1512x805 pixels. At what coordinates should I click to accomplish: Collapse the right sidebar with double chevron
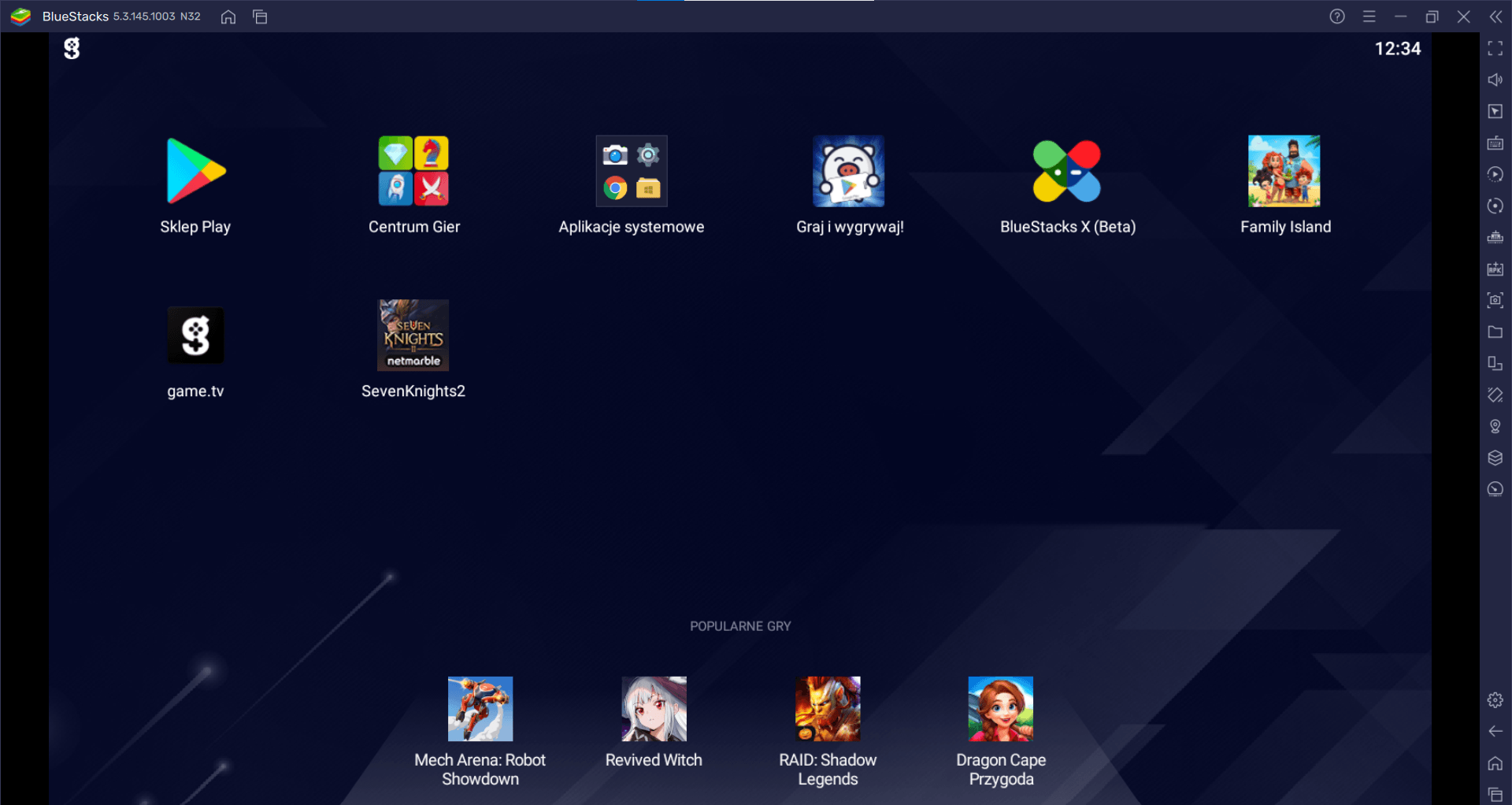pos(1495,17)
